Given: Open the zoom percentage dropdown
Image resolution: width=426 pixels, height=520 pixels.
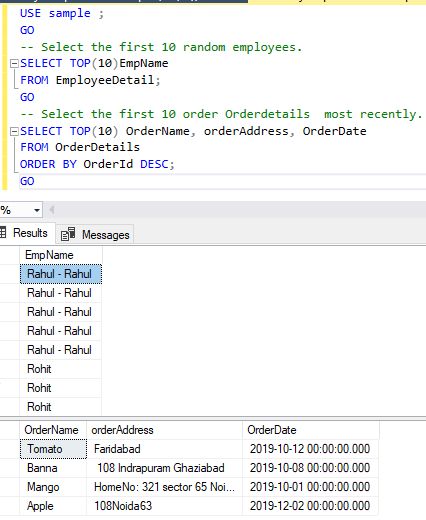Looking at the screenshot, I should click(37, 210).
